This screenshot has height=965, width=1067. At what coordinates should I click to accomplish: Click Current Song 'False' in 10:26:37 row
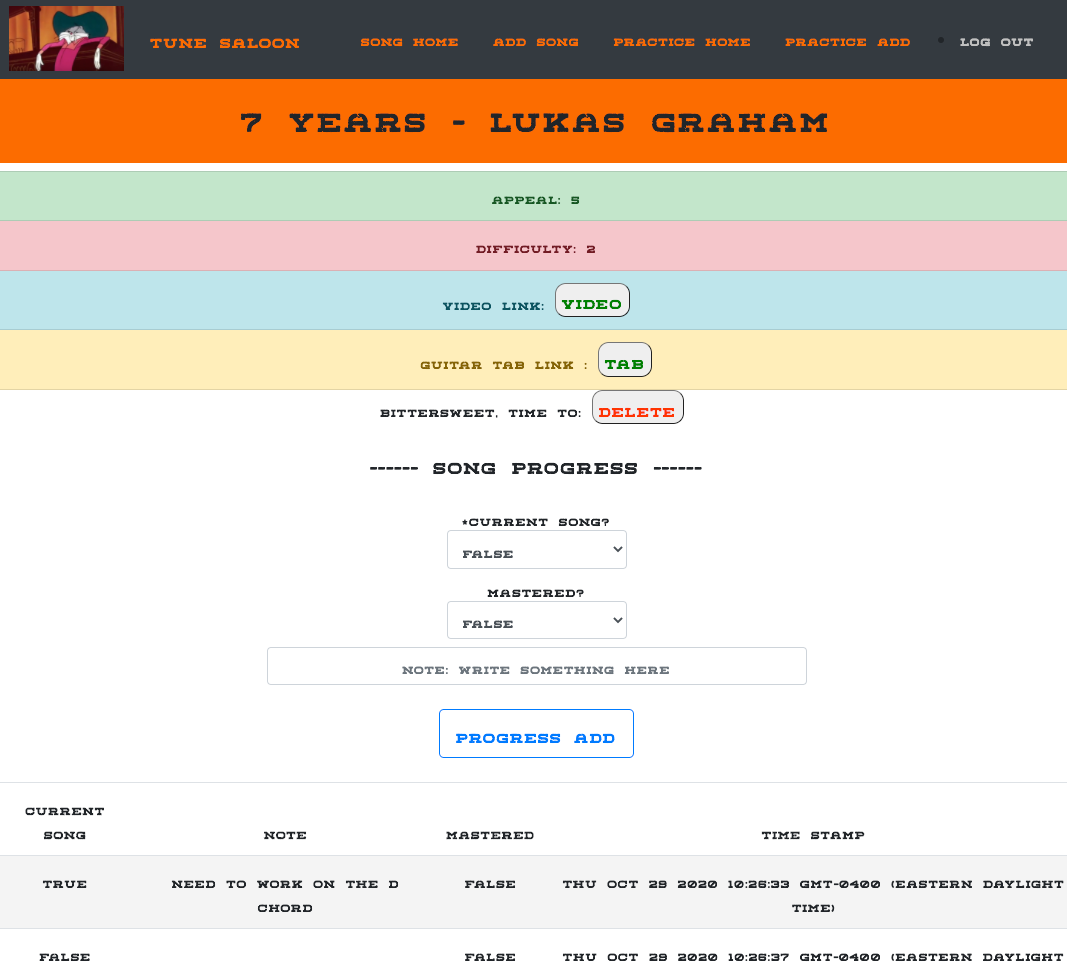click(65, 957)
